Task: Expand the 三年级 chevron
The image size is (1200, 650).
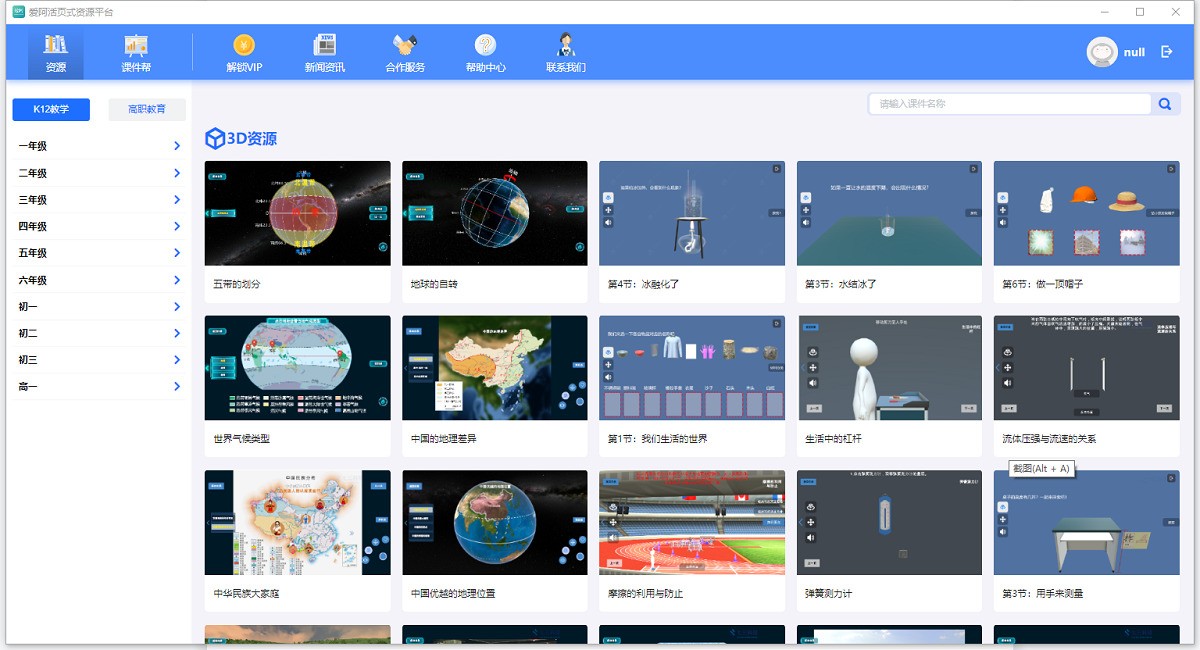Action: point(177,200)
